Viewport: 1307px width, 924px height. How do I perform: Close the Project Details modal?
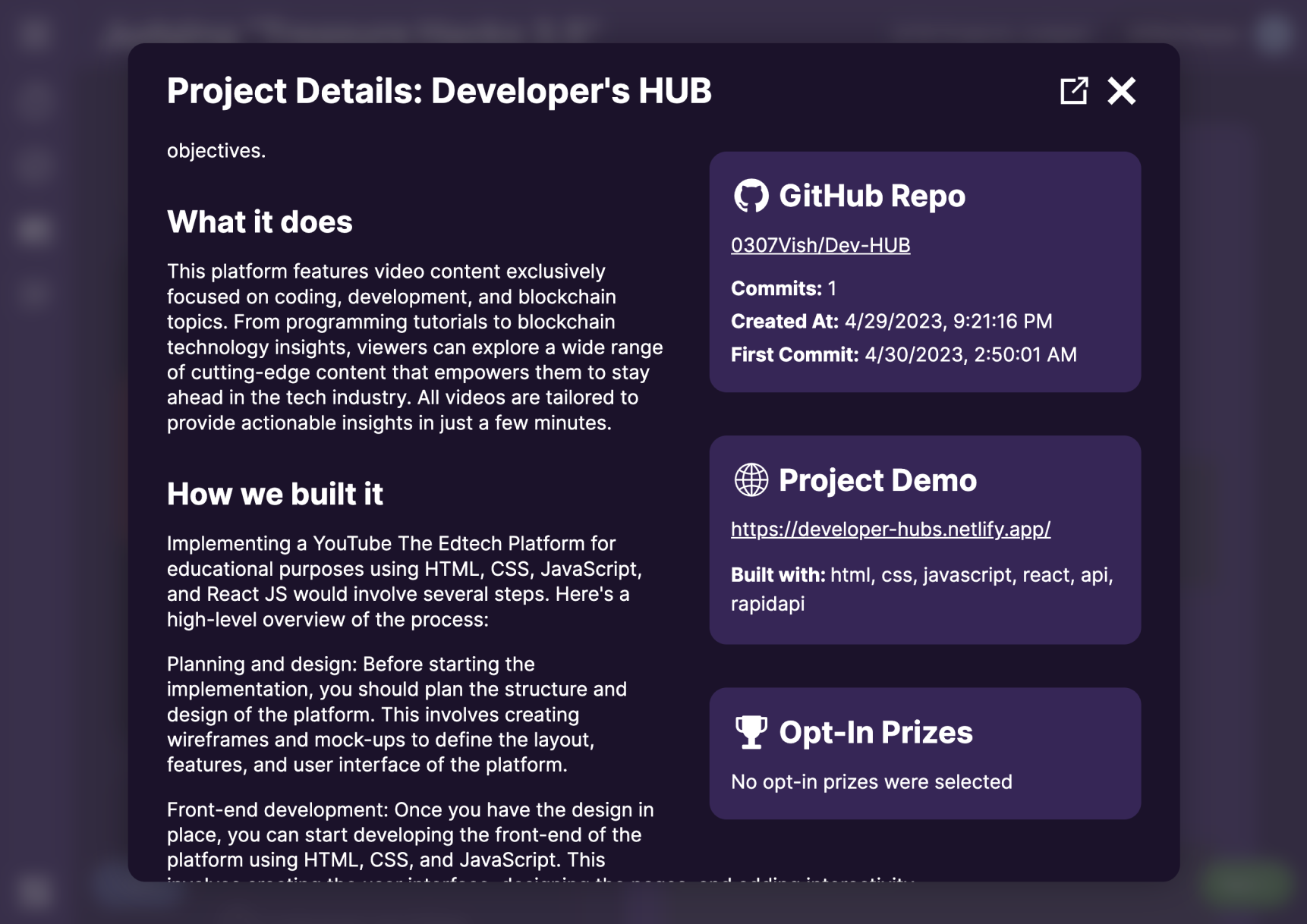[x=1121, y=91]
